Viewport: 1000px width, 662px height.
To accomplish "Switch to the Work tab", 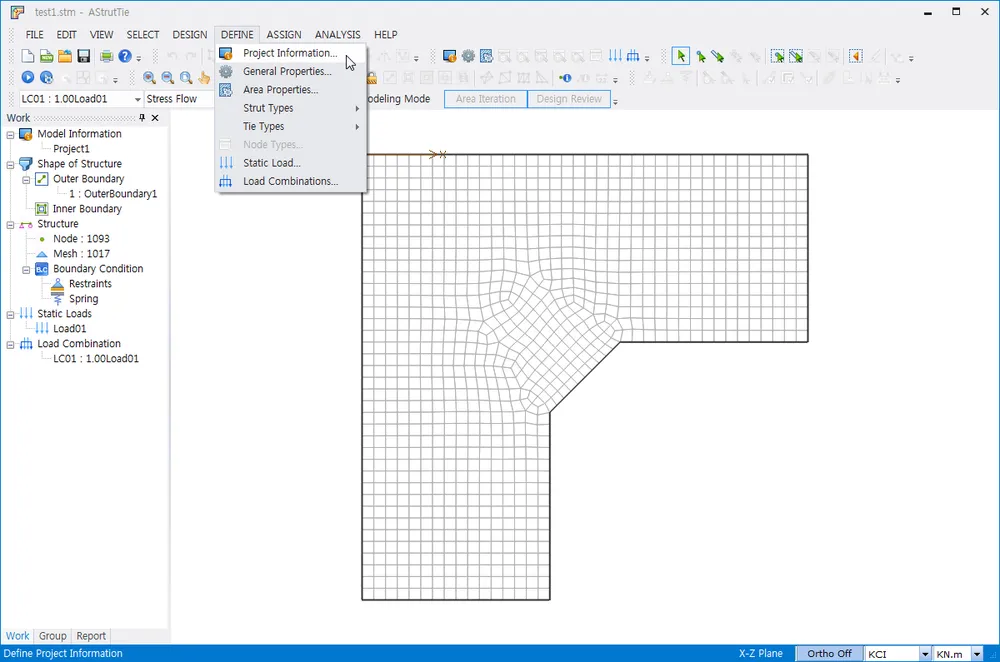I will pyautogui.click(x=17, y=636).
